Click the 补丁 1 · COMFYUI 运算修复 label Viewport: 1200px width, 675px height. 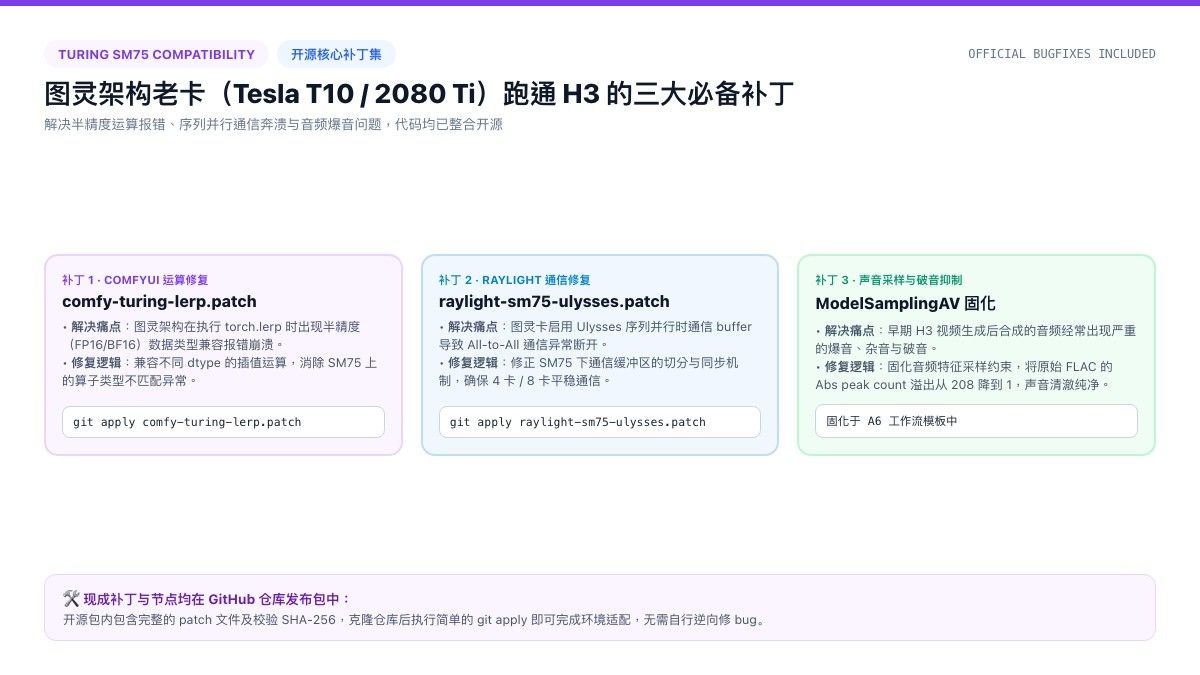point(135,280)
